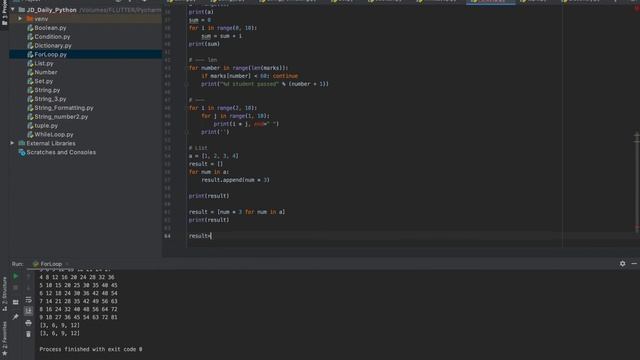Screen dimensions: 640x360
Task: Select JD_Daily_Python project folder
Action: tap(51, 9)
